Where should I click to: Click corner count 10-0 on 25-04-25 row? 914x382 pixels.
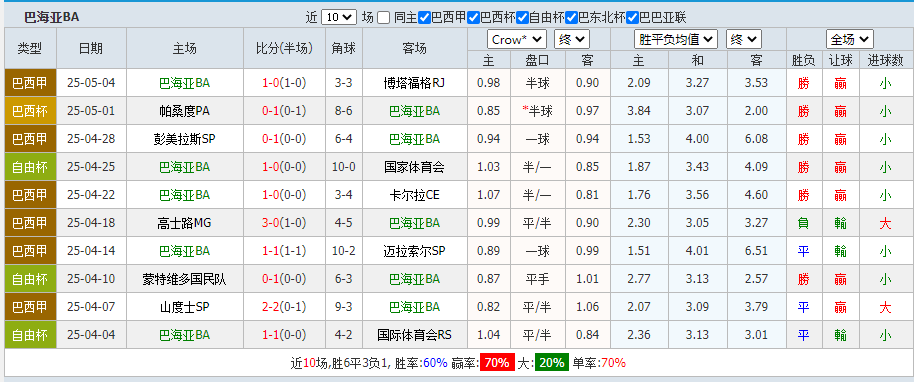pos(343,167)
